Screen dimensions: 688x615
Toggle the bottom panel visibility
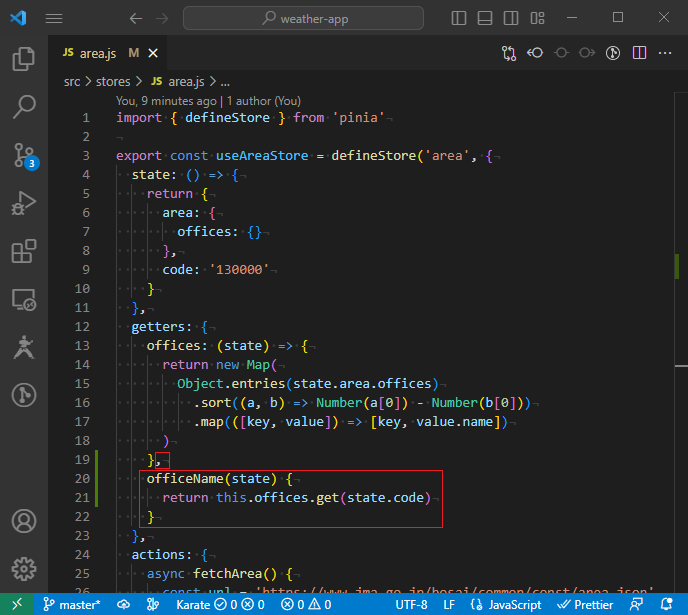coord(485,18)
